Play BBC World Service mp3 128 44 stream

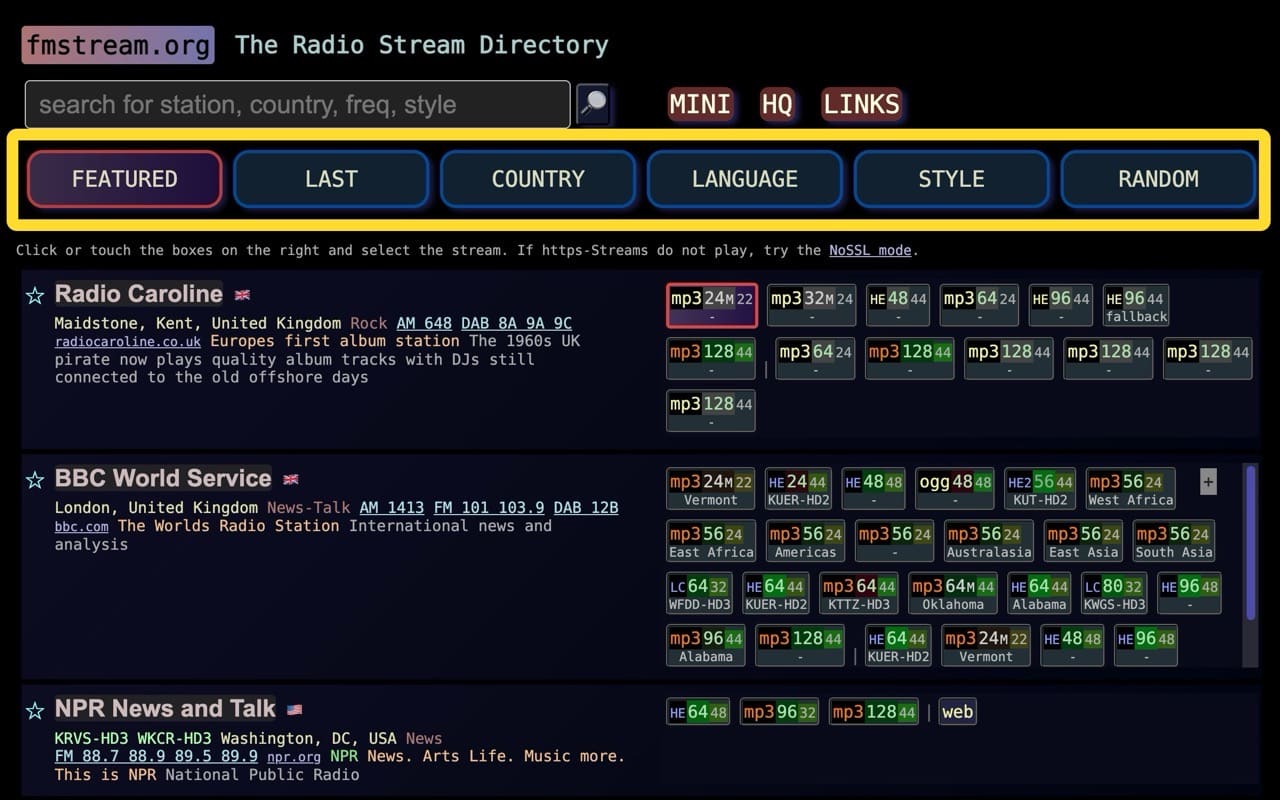point(800,645)
